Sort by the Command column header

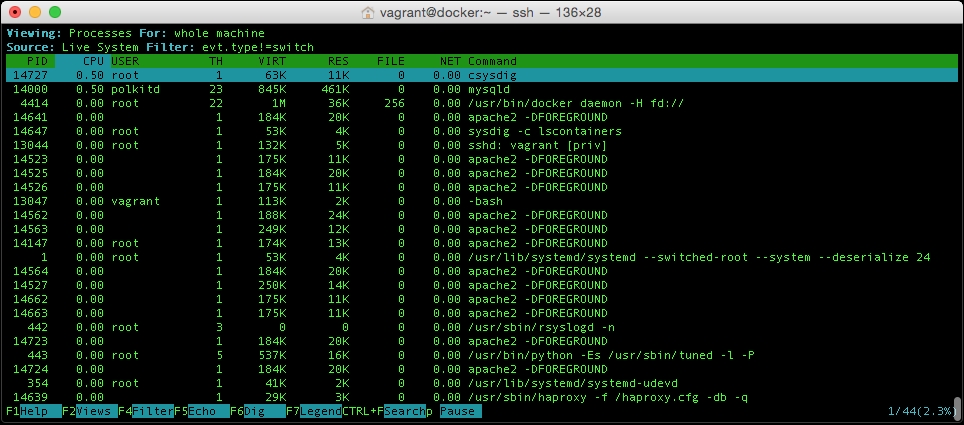click(492, 61)
